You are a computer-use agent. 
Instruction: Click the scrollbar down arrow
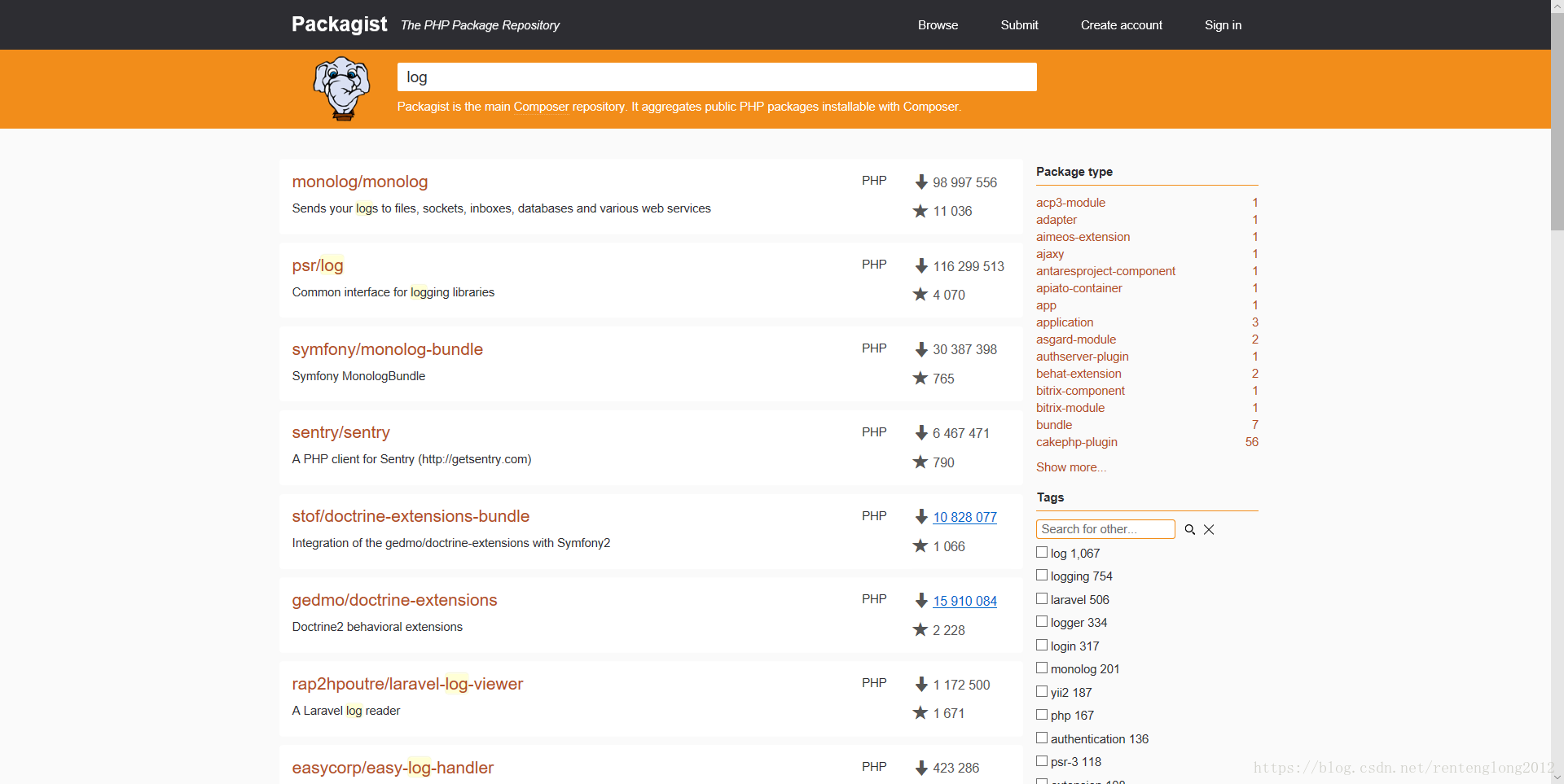point(1557,777)
